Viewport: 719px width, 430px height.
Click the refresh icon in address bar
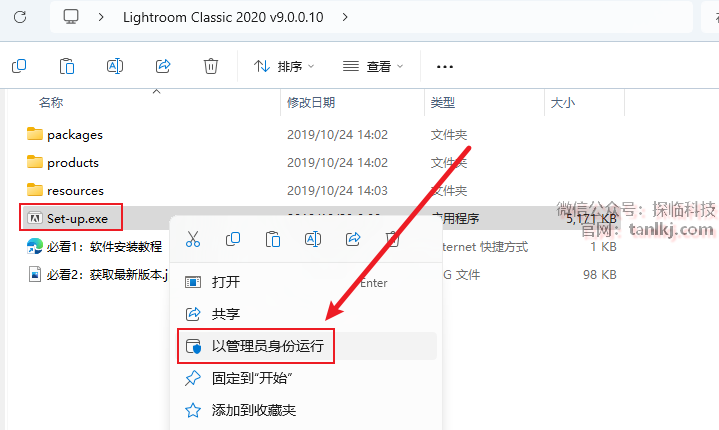click(20, 17)
